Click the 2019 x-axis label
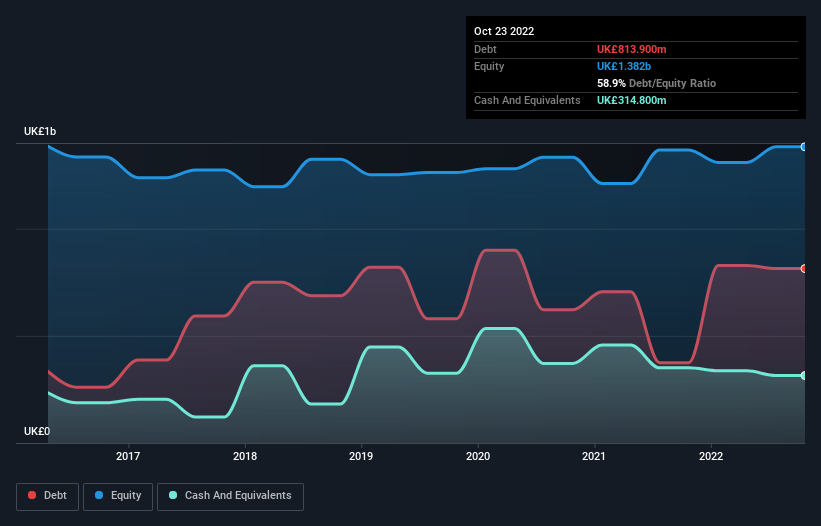821x526 pixels. [x=361, y=456]
